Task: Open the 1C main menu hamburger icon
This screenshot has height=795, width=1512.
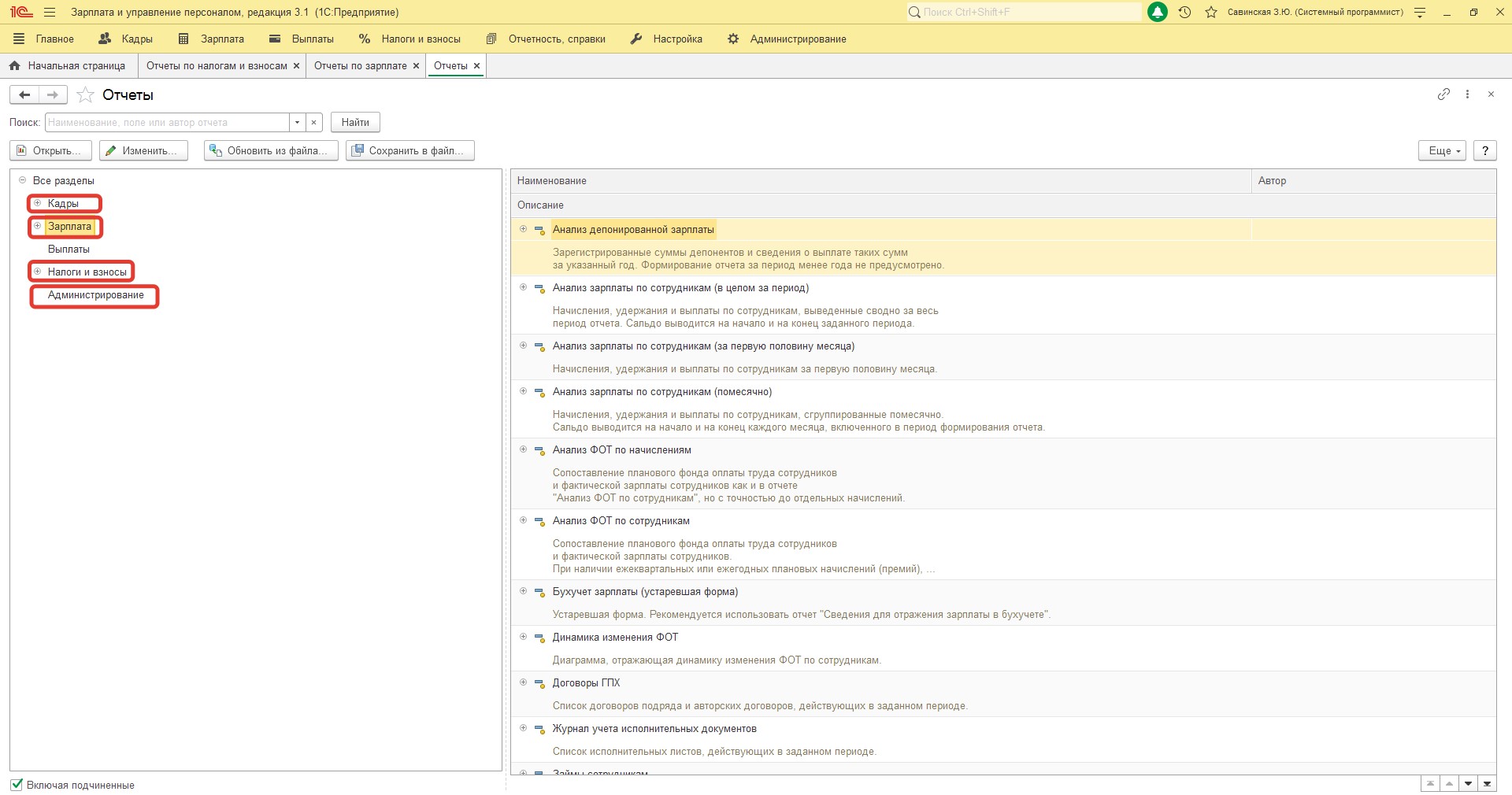Action: [x=50, y=12]
